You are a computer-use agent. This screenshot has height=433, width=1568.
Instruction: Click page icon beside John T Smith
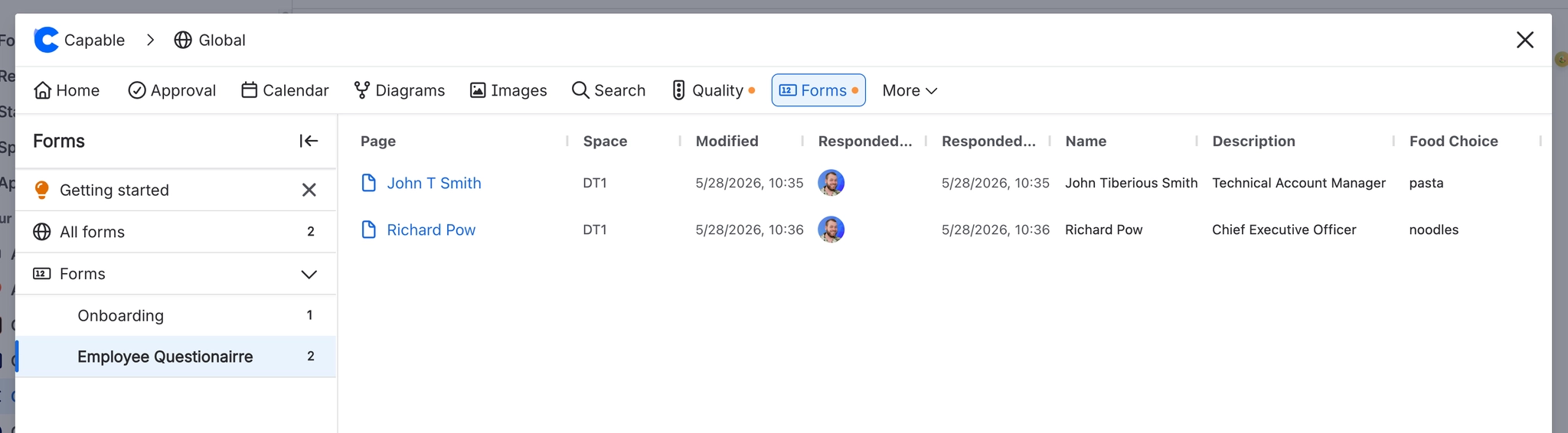(x=368, y=183)
